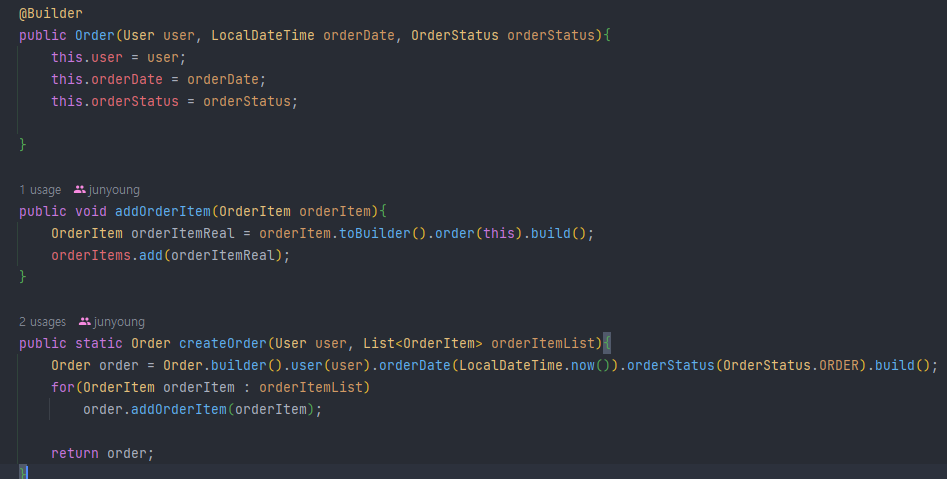
Task: Click the static keyword
Action: point(98,343)
